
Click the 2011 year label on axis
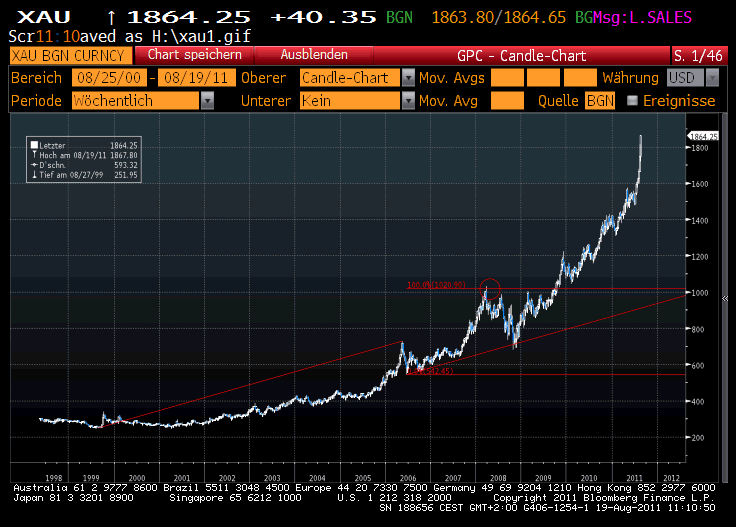click(634, 478)
